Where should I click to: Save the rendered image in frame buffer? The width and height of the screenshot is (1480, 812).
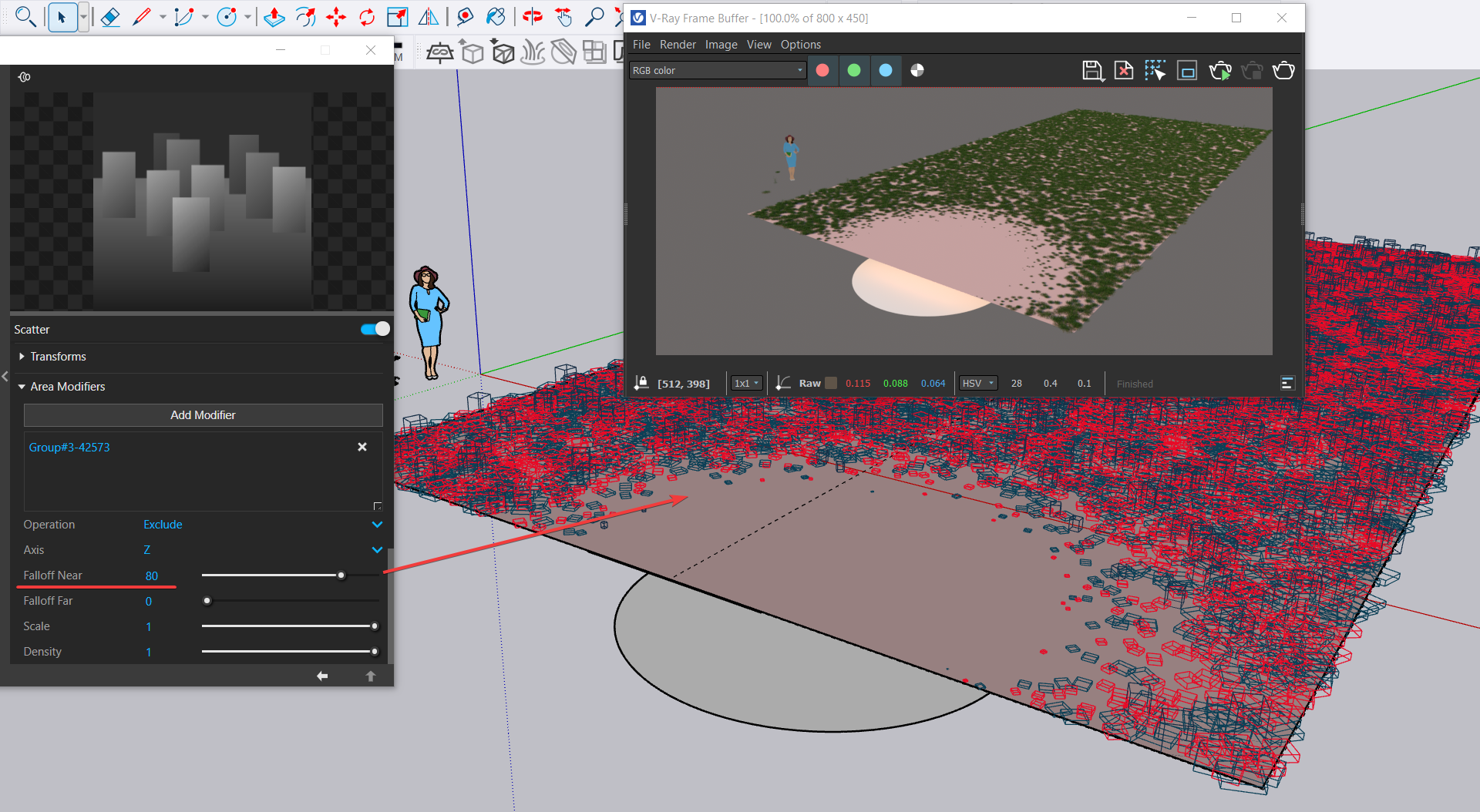[1092, 71]
